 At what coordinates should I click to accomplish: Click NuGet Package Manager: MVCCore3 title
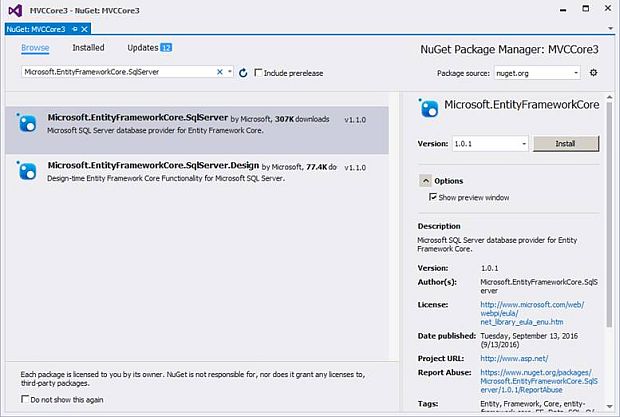[509, 49]
